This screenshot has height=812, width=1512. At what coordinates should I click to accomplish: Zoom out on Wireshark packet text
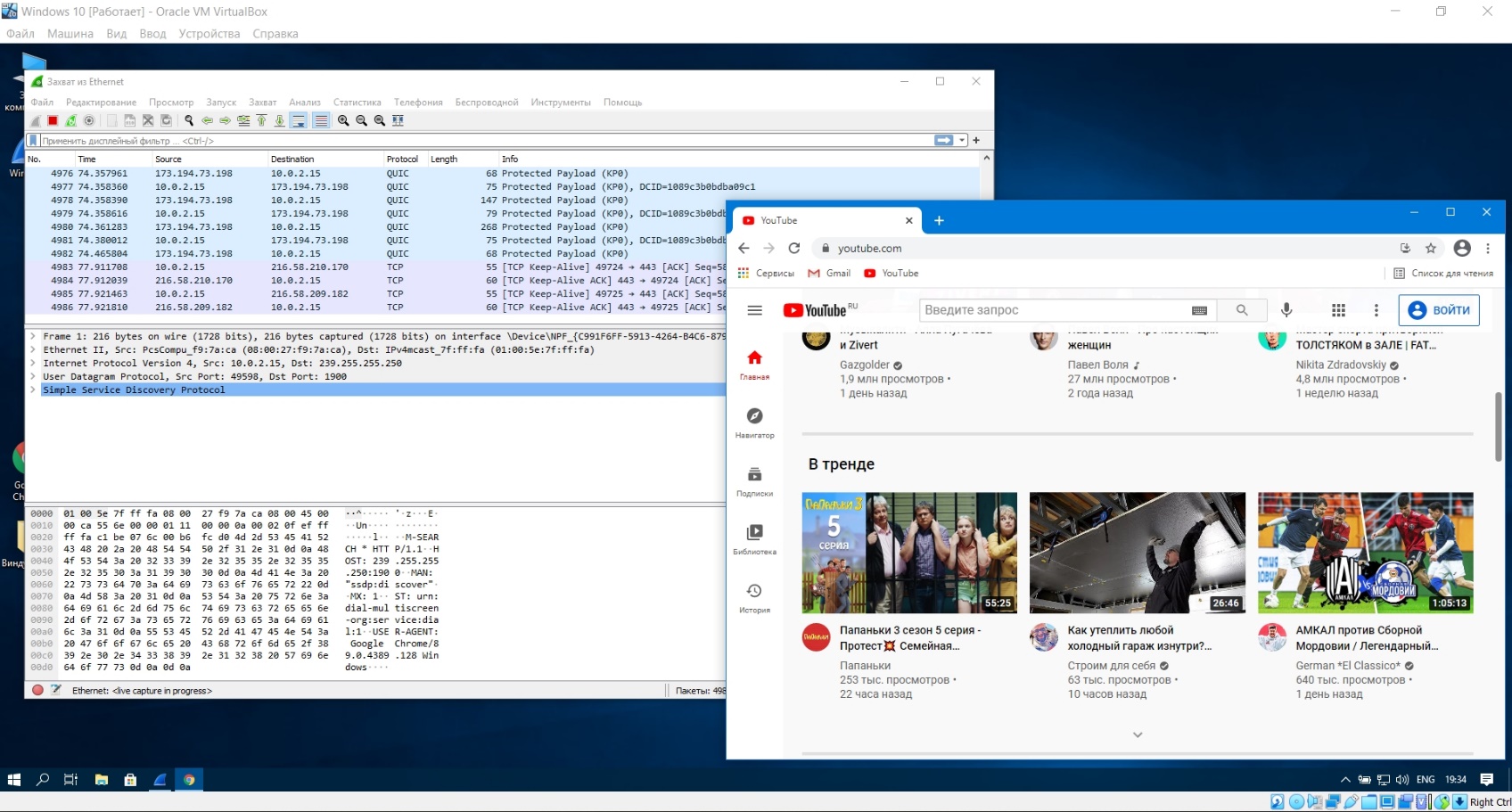361,120
